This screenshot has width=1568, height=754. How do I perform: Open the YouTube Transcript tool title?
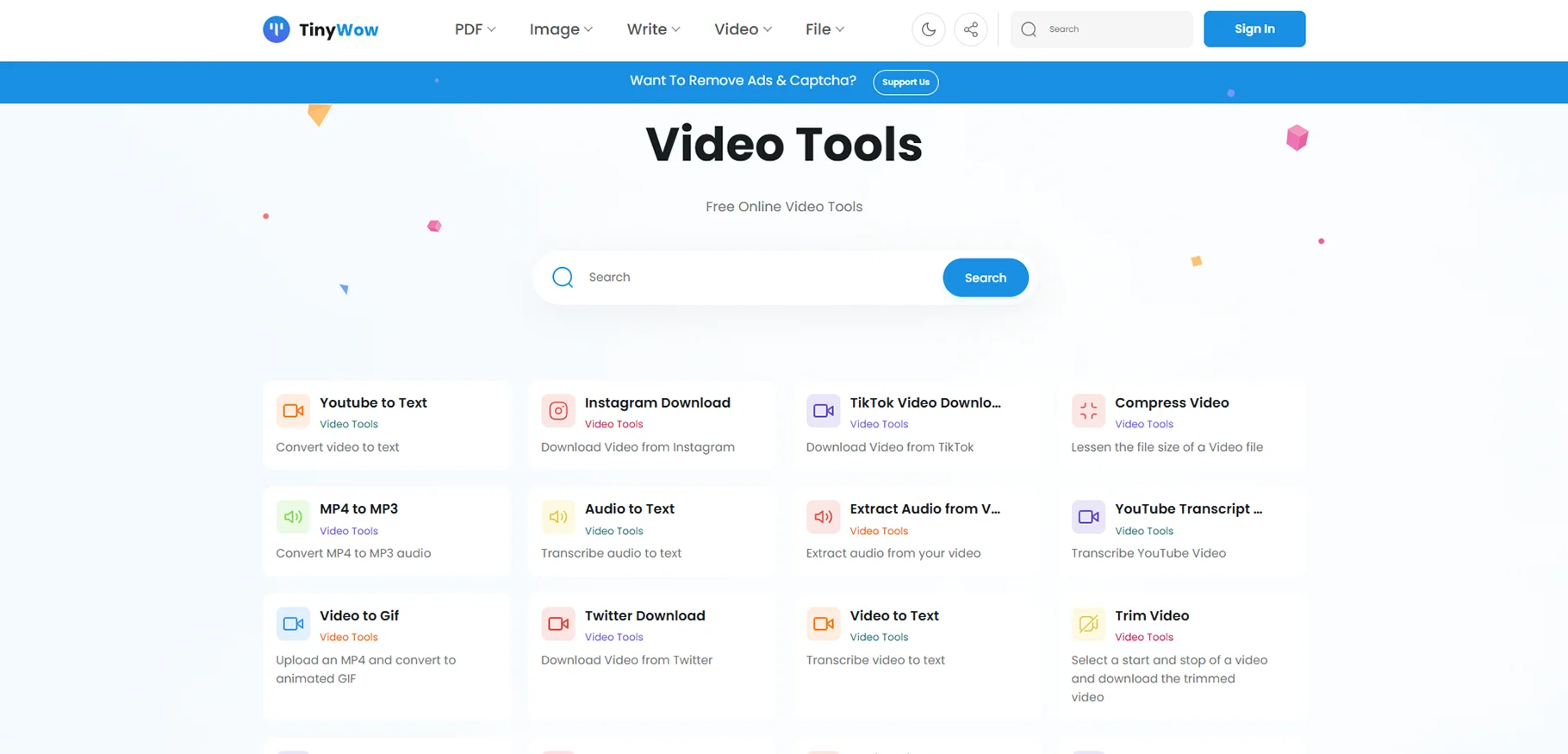click(x=1189, y=508)
